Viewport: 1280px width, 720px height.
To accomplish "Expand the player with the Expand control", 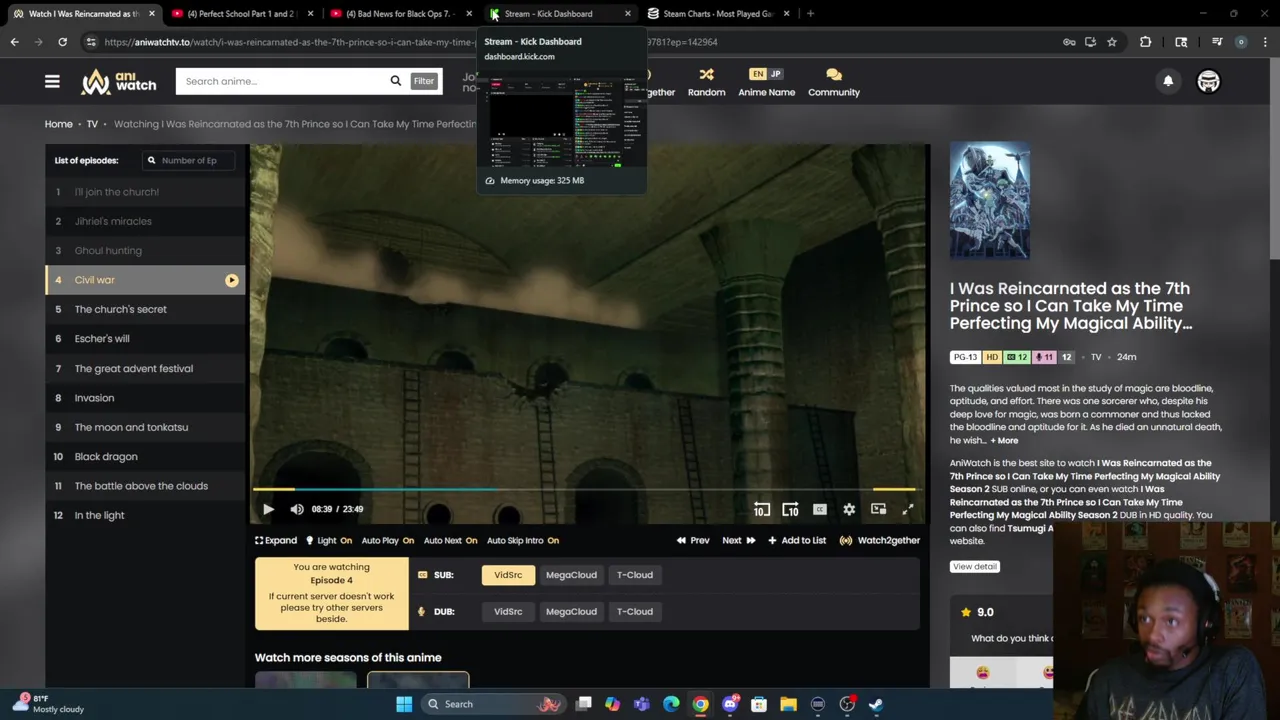I will [x=276, y=540].
